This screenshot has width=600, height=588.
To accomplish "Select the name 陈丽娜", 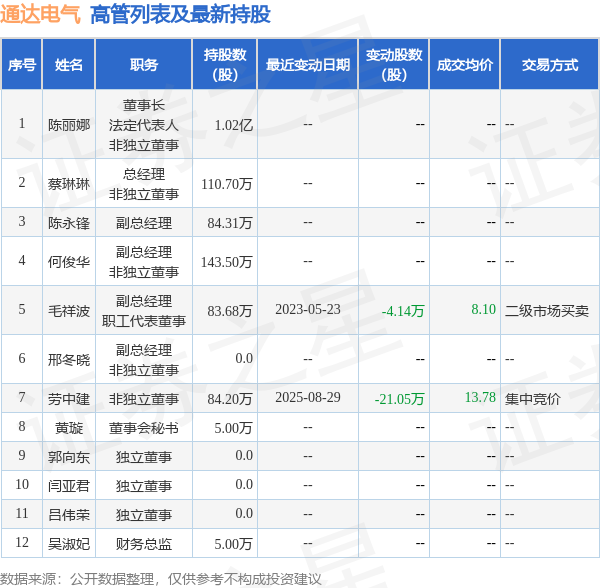I will click(x=69, y=125).
